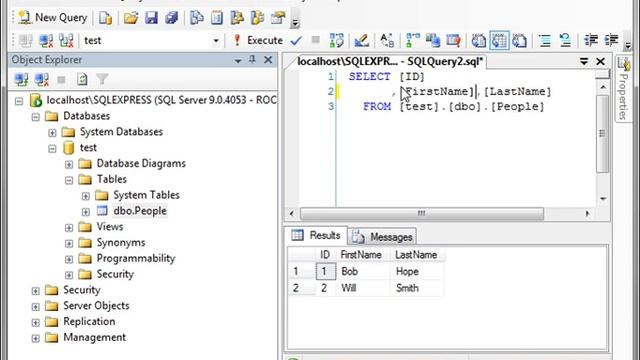Close the Object Explorer panel
Screen dimensions: 640x360
tap(268, 60)
